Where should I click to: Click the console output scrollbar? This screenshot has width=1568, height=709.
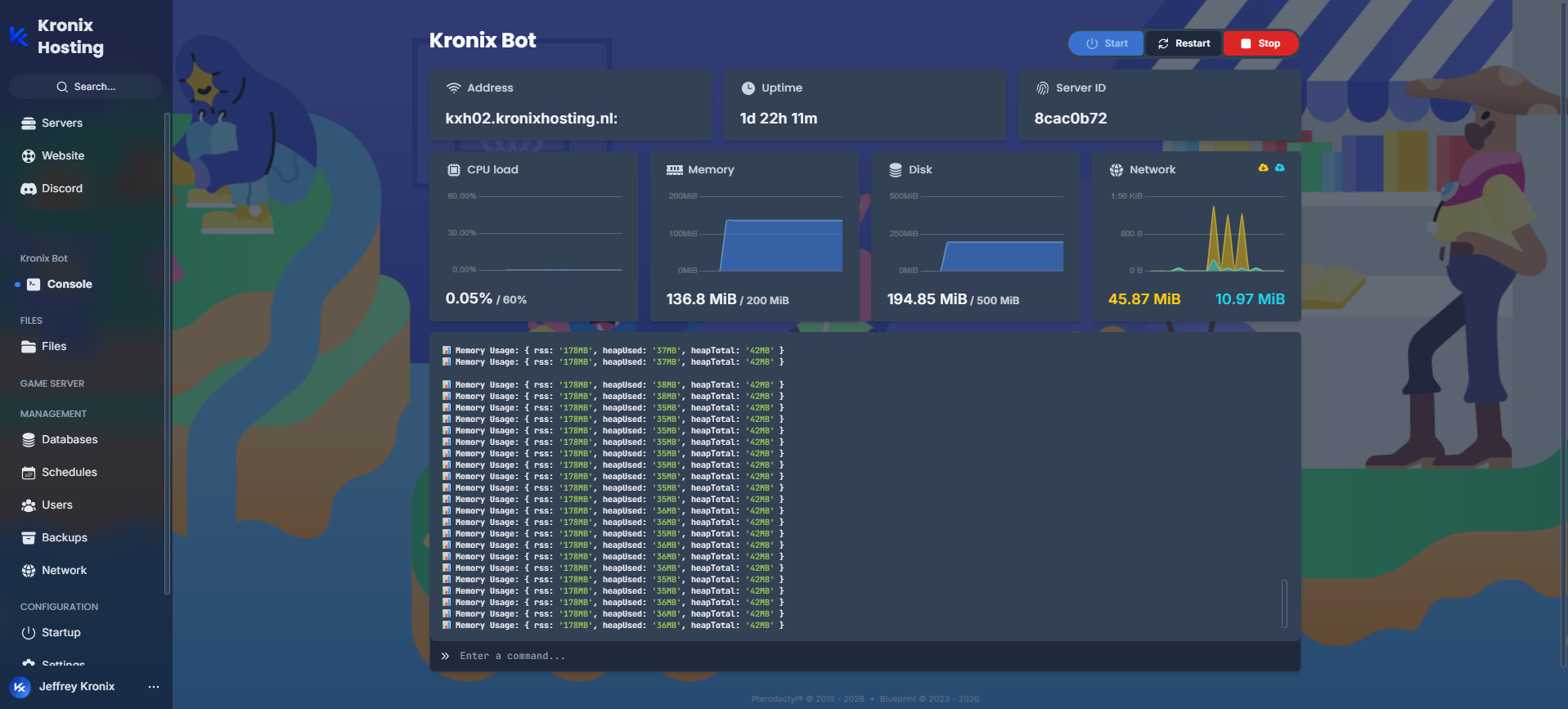(x=1284, y=604)
